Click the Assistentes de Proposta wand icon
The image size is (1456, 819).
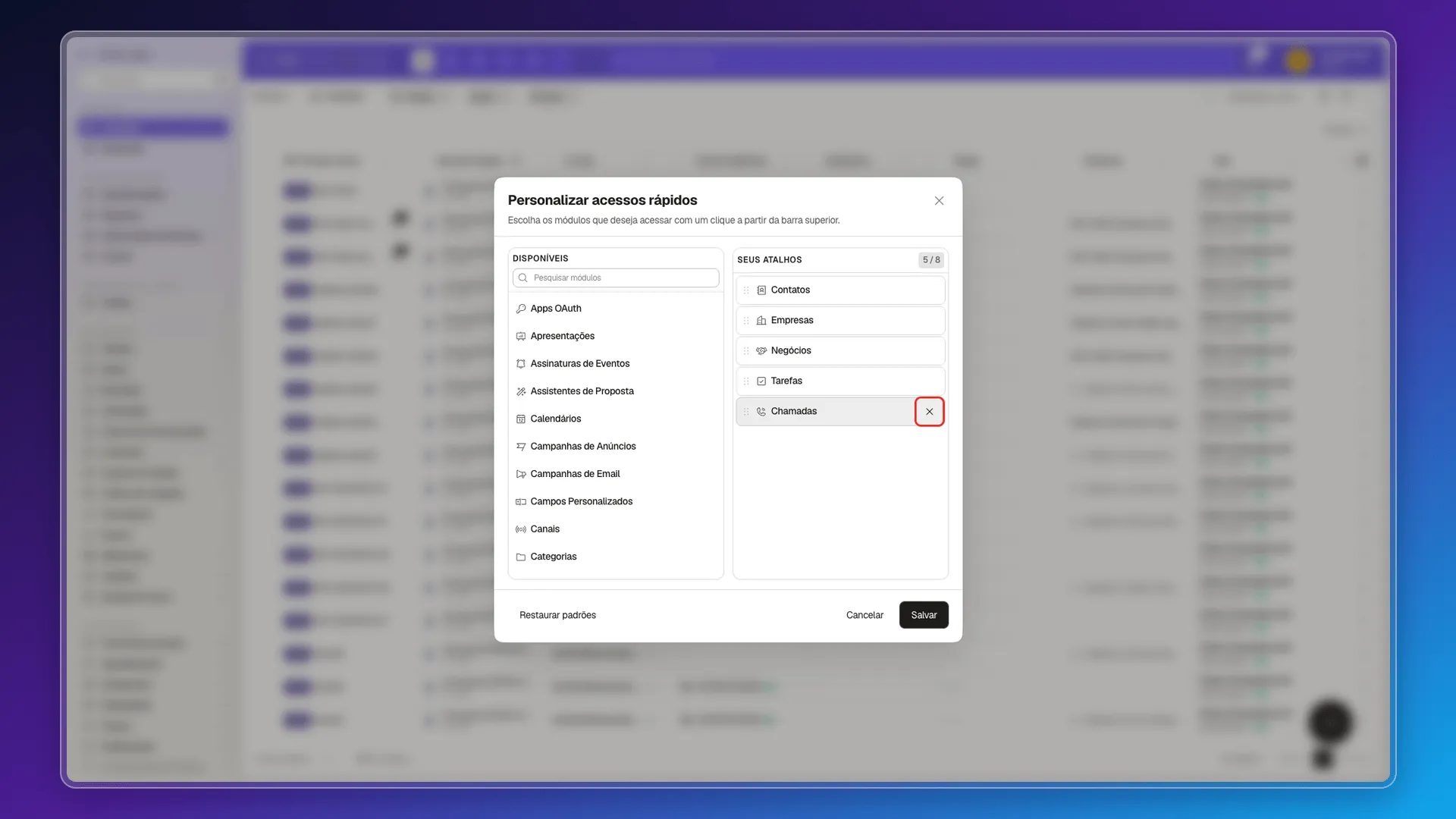point(521,391)
